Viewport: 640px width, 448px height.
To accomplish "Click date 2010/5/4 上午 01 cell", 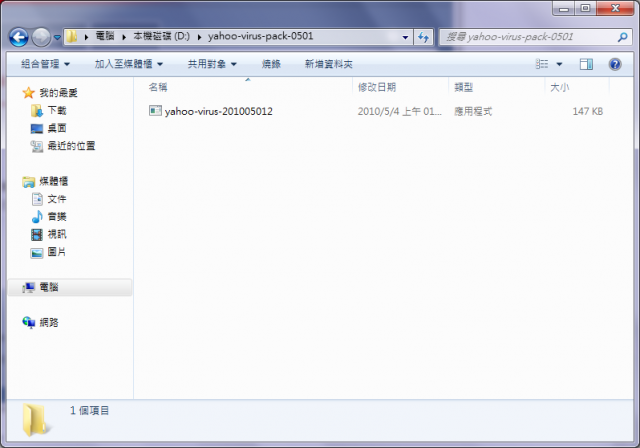I will 399,111.
